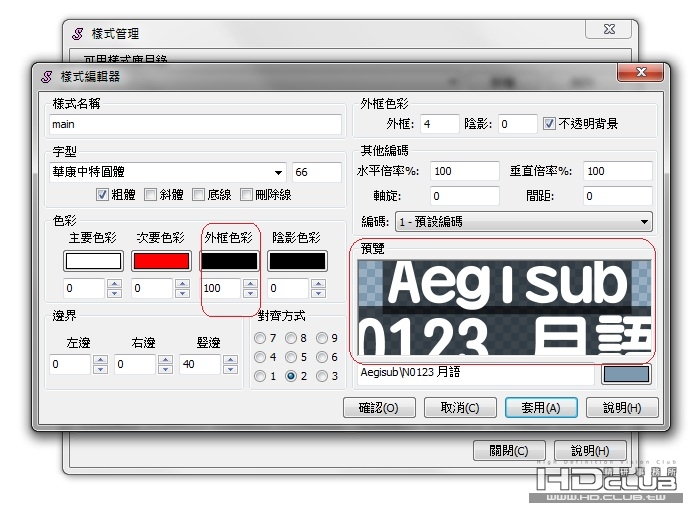Decrease the 外框色彩 alpha value

click(x=251, y=293)
